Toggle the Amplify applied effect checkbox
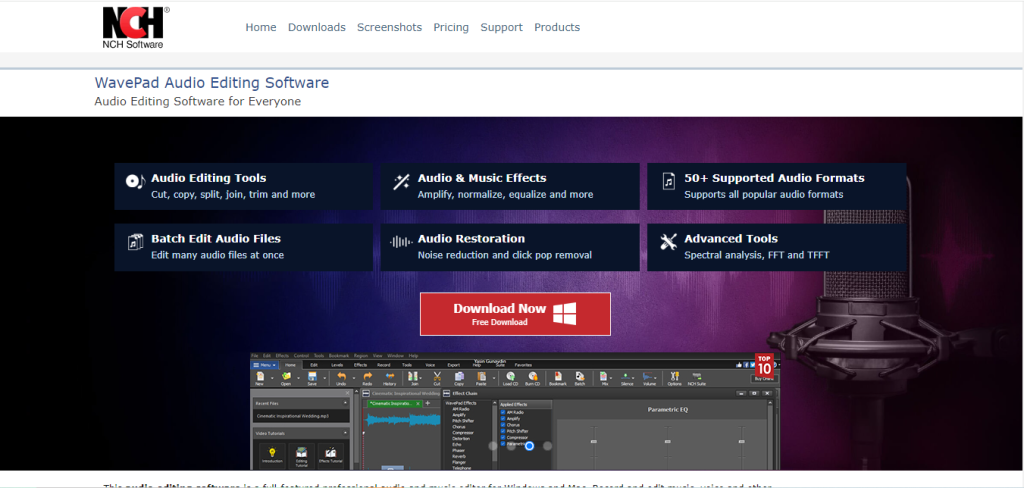This screenshot has height=488, width=1024. coord(503,418)
